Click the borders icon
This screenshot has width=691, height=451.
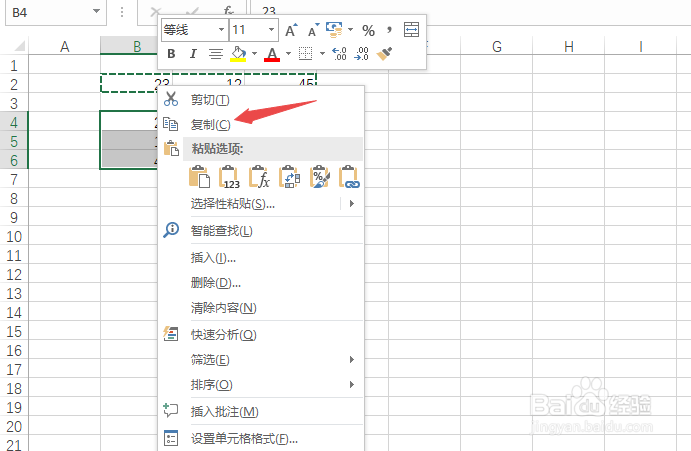pyautogui.click(x=305, y=54)
